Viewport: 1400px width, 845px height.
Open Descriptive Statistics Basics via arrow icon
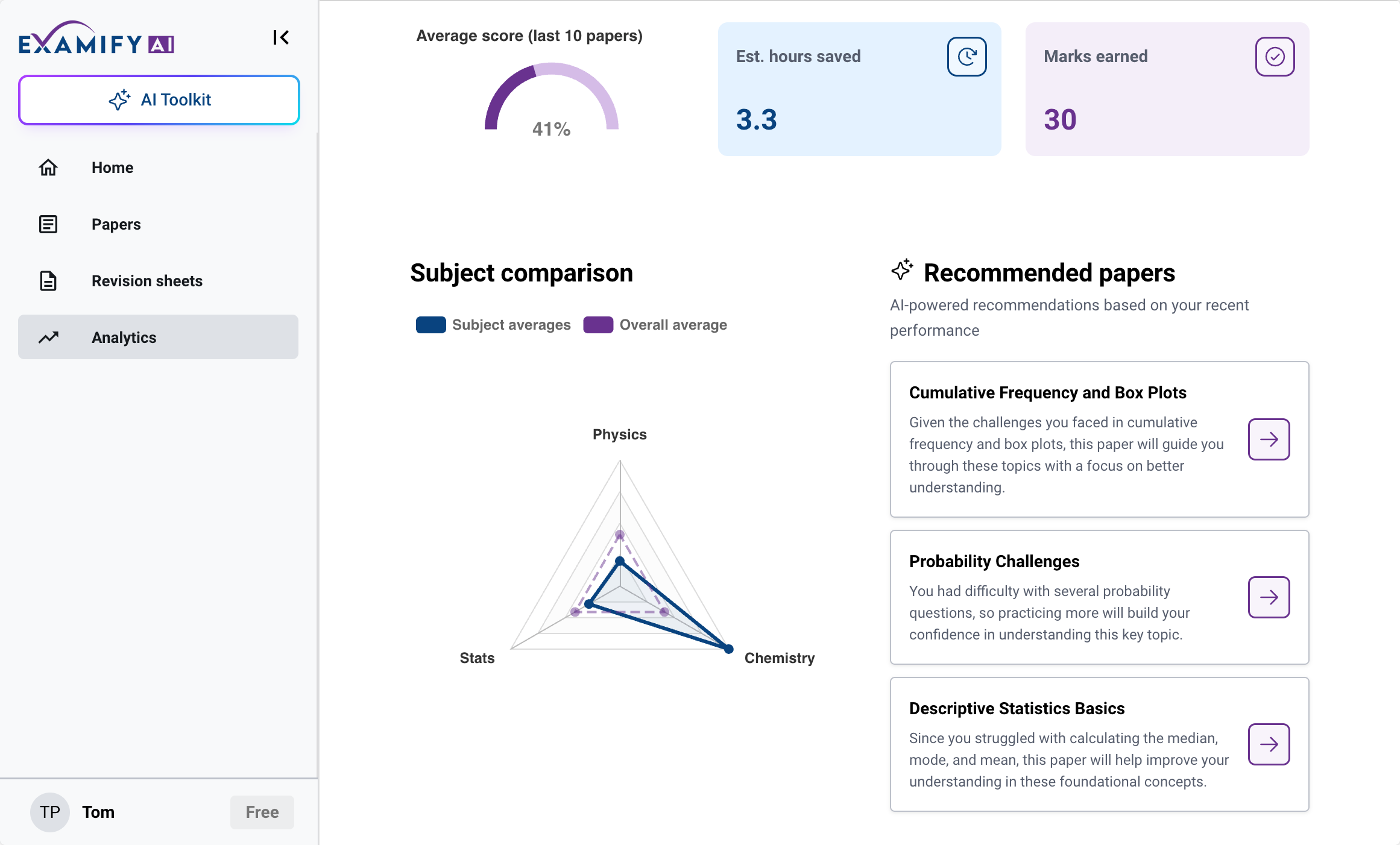pos(1269,744)
